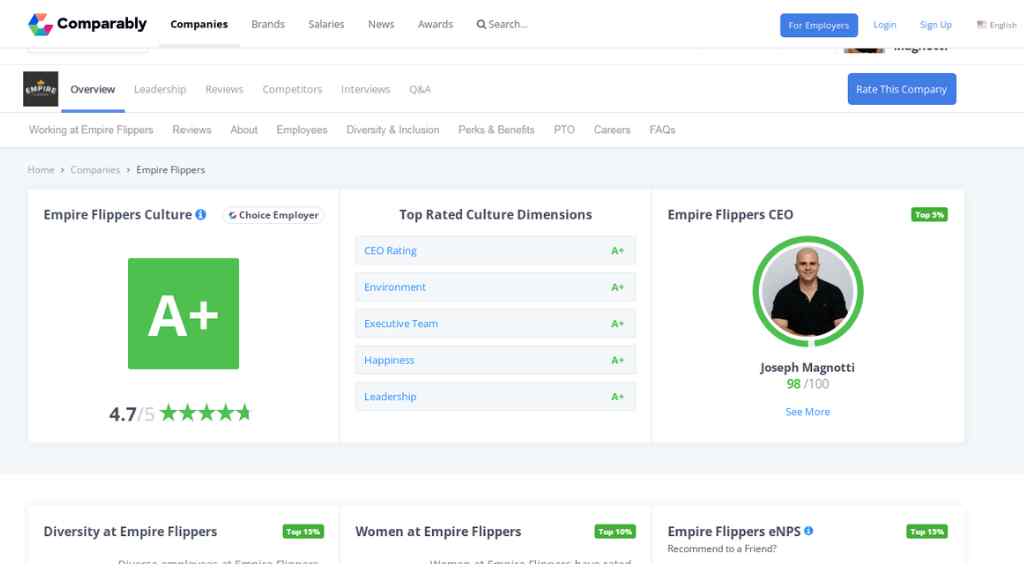The height and width of the screenshot is (576, 1024).
Task: Open the Awards menu
Action: [436, 24]
